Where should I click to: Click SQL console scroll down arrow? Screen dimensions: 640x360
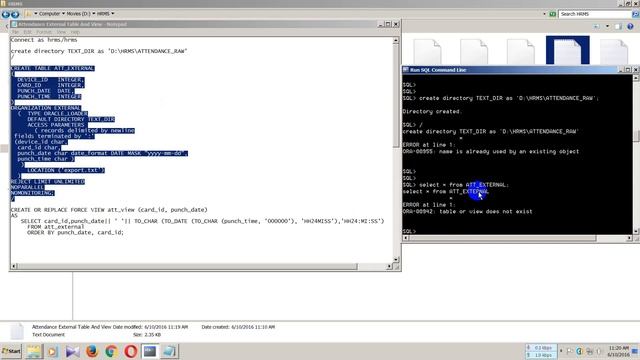point(636,231)
